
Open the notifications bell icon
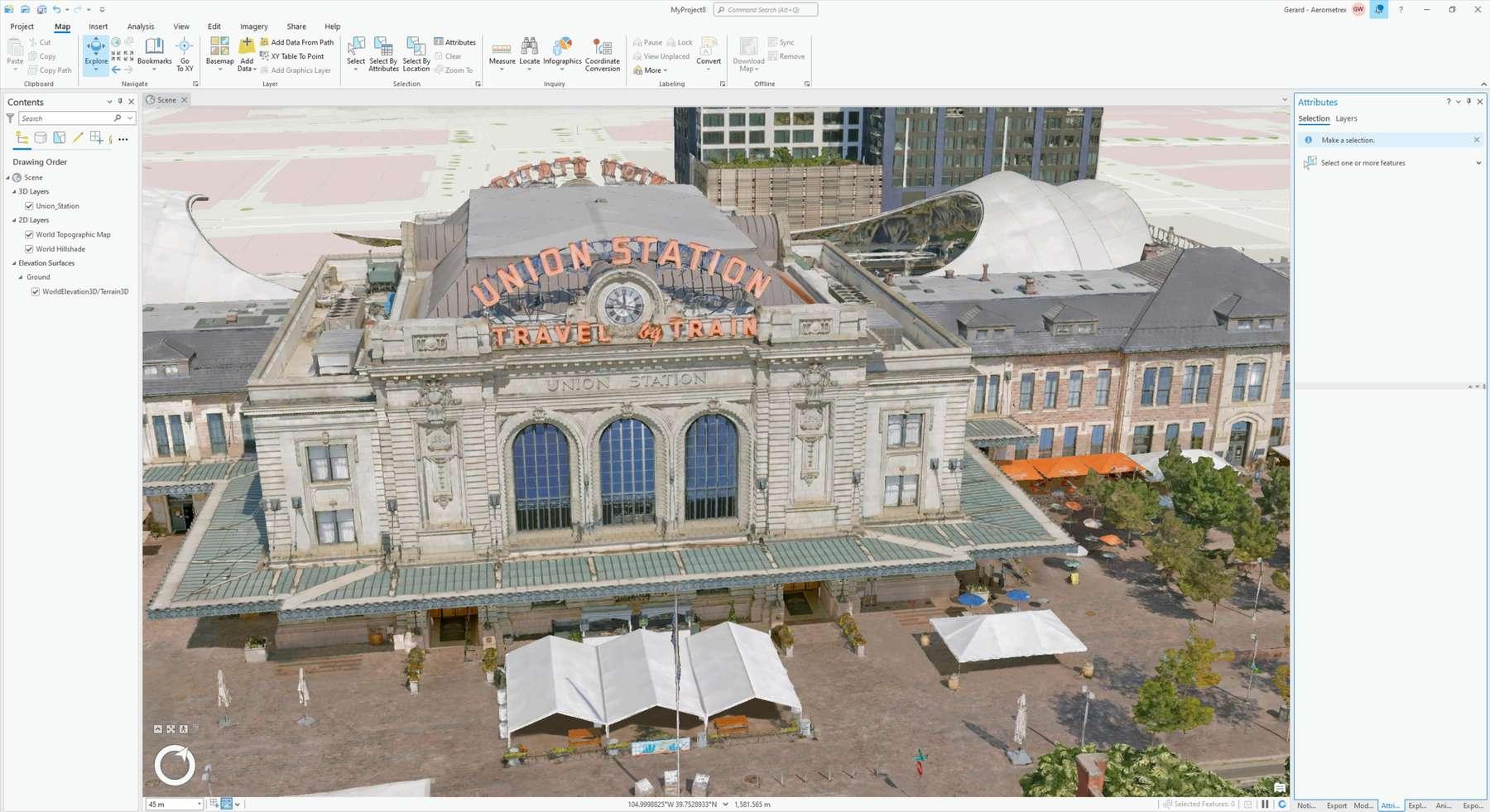pyautogui.click(x=1379, y=9)
